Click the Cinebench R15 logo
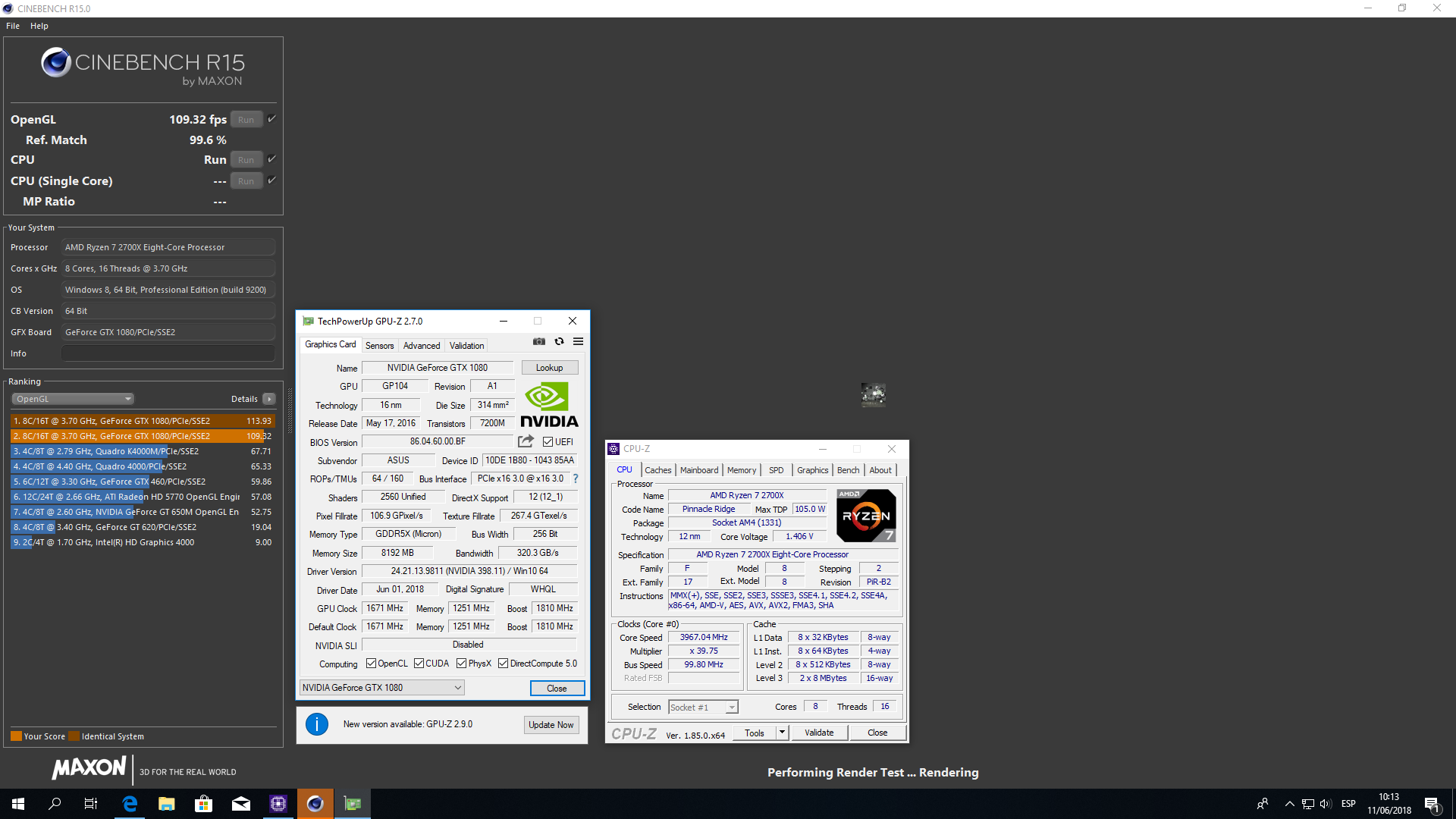1456x819 pixels. [143, 66]
